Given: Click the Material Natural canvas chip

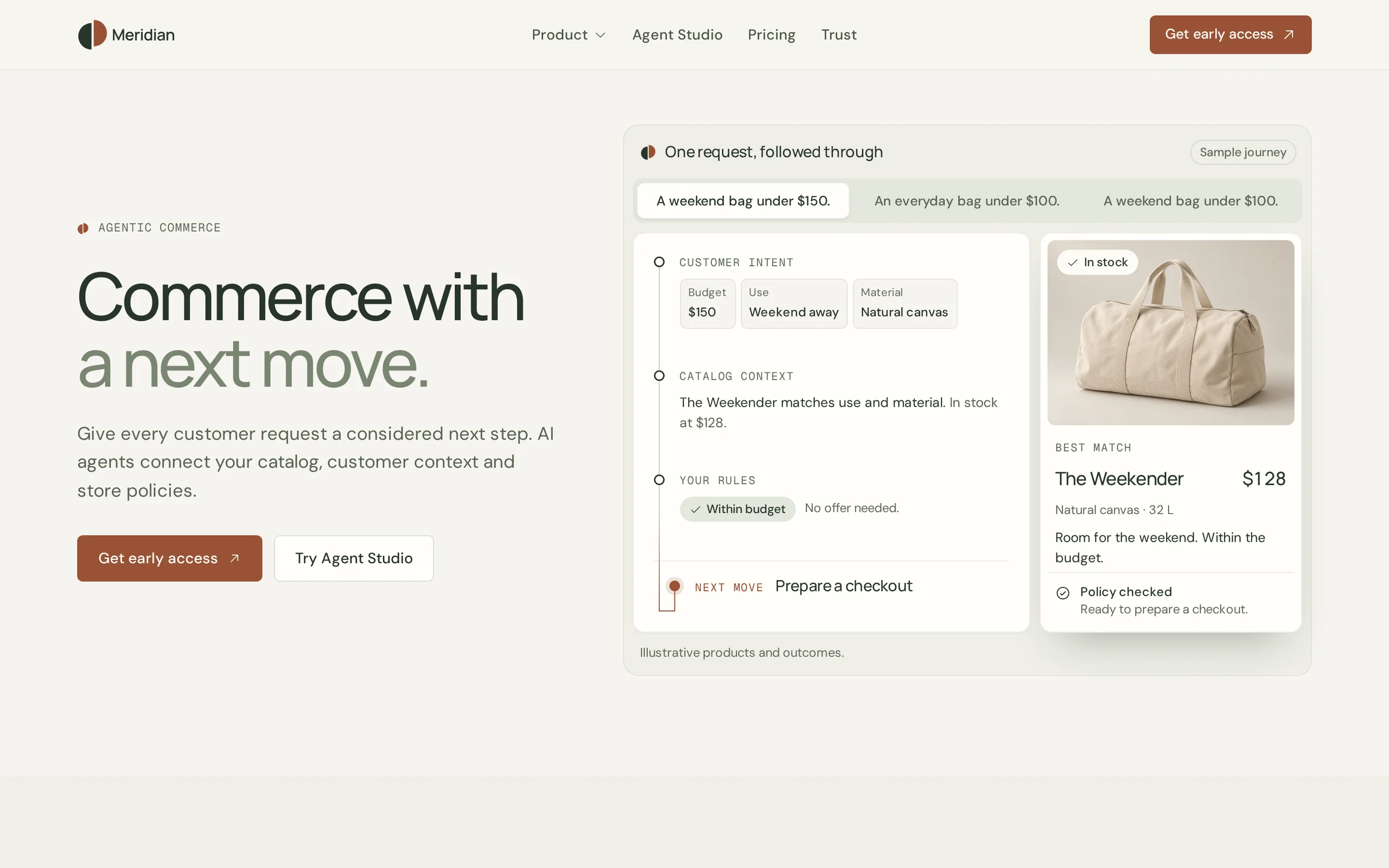Looking at the screenshot, I should point(904,304).
